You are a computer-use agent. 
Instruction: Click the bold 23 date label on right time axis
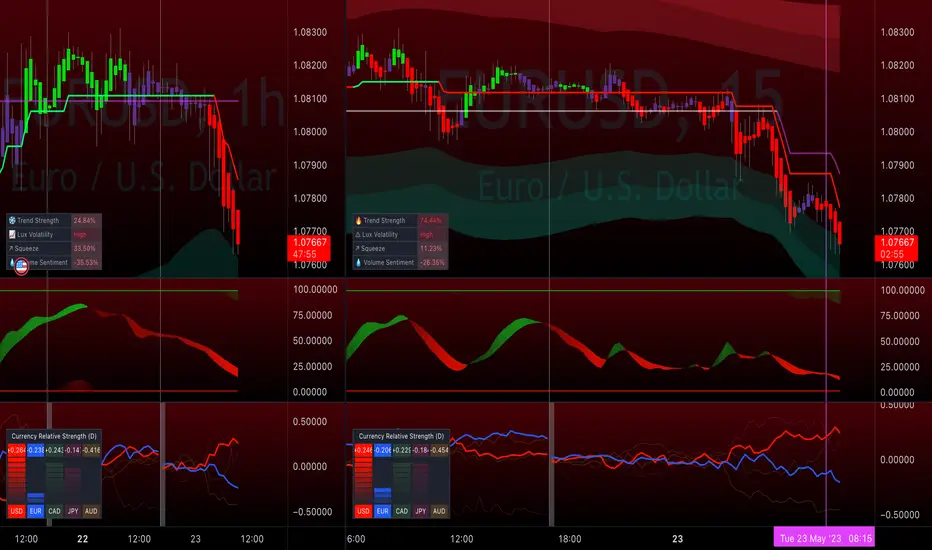tap(678, 539)
